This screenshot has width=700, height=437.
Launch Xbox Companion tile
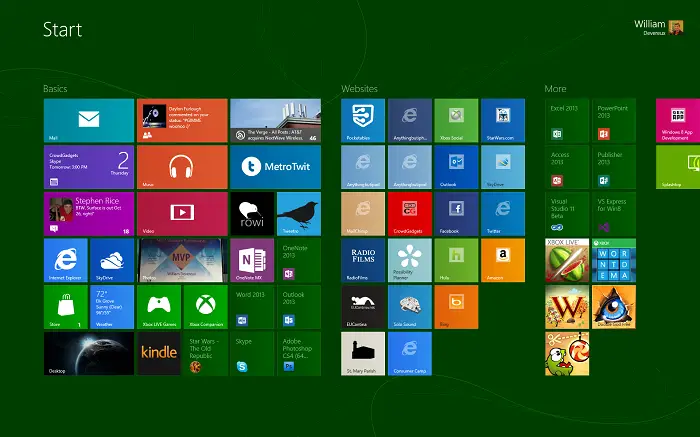pos(205,307)
